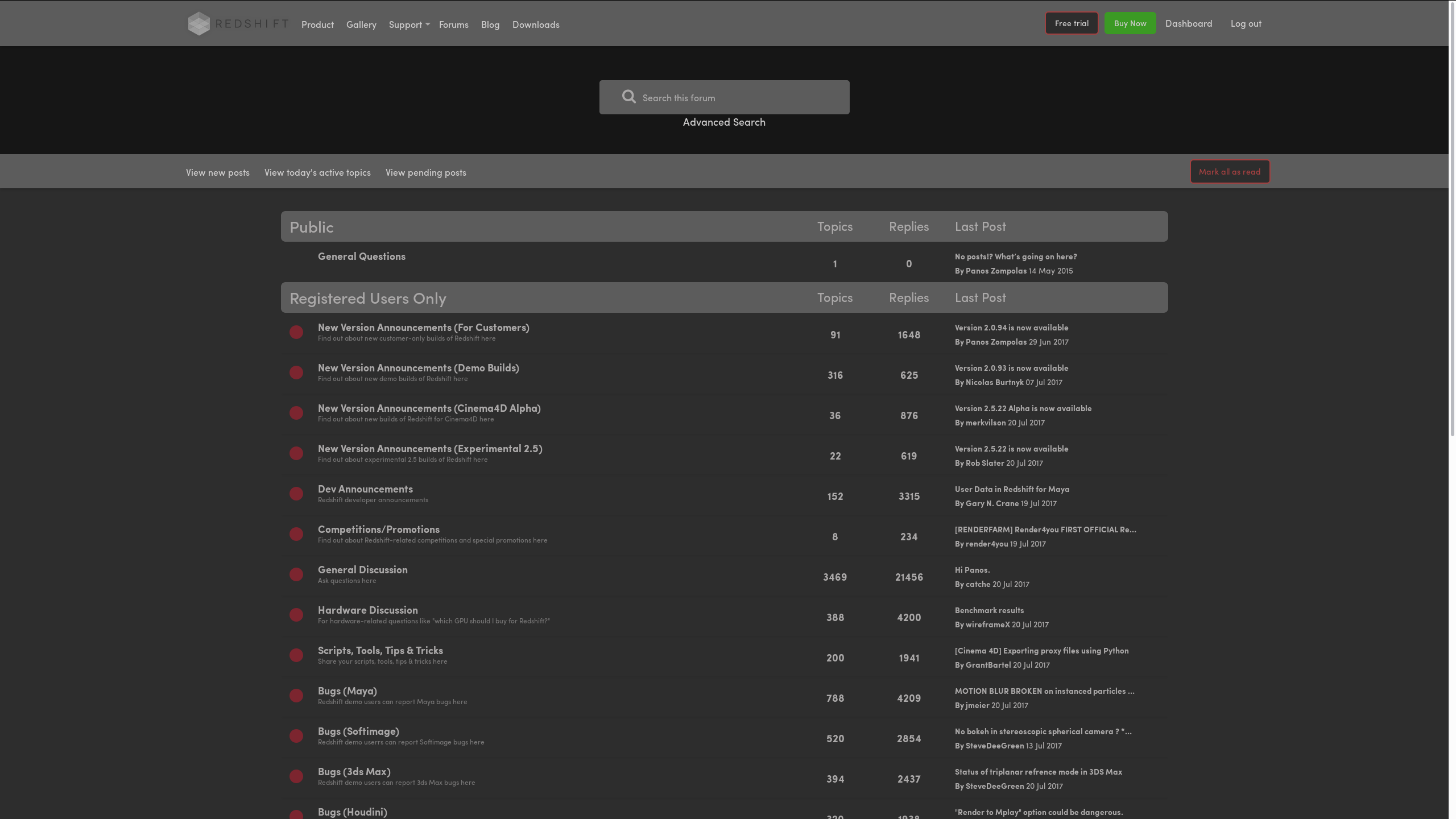Click the Redshift logo

tap(238, 24)
